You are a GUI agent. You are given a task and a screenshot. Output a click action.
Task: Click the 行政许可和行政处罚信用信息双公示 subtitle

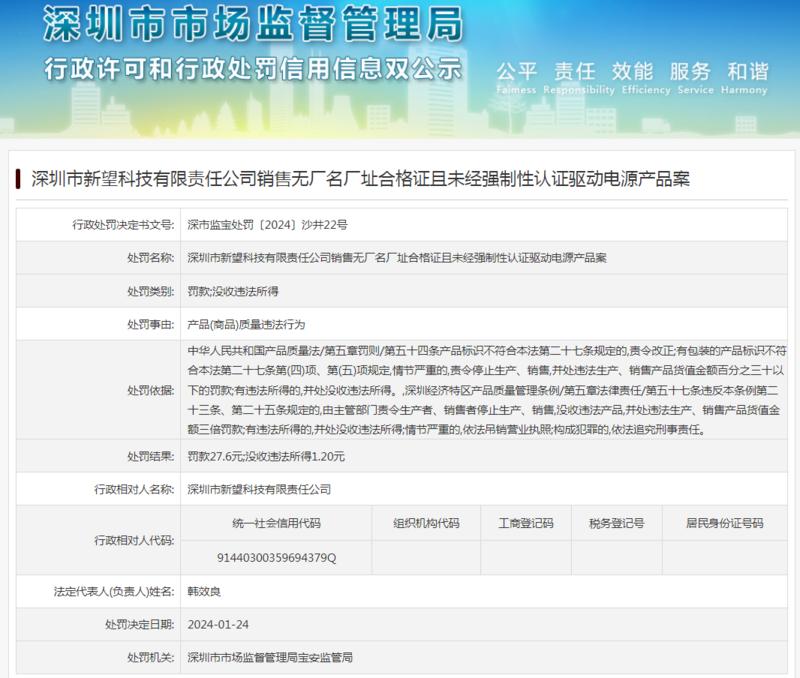(x=253, y=69)
